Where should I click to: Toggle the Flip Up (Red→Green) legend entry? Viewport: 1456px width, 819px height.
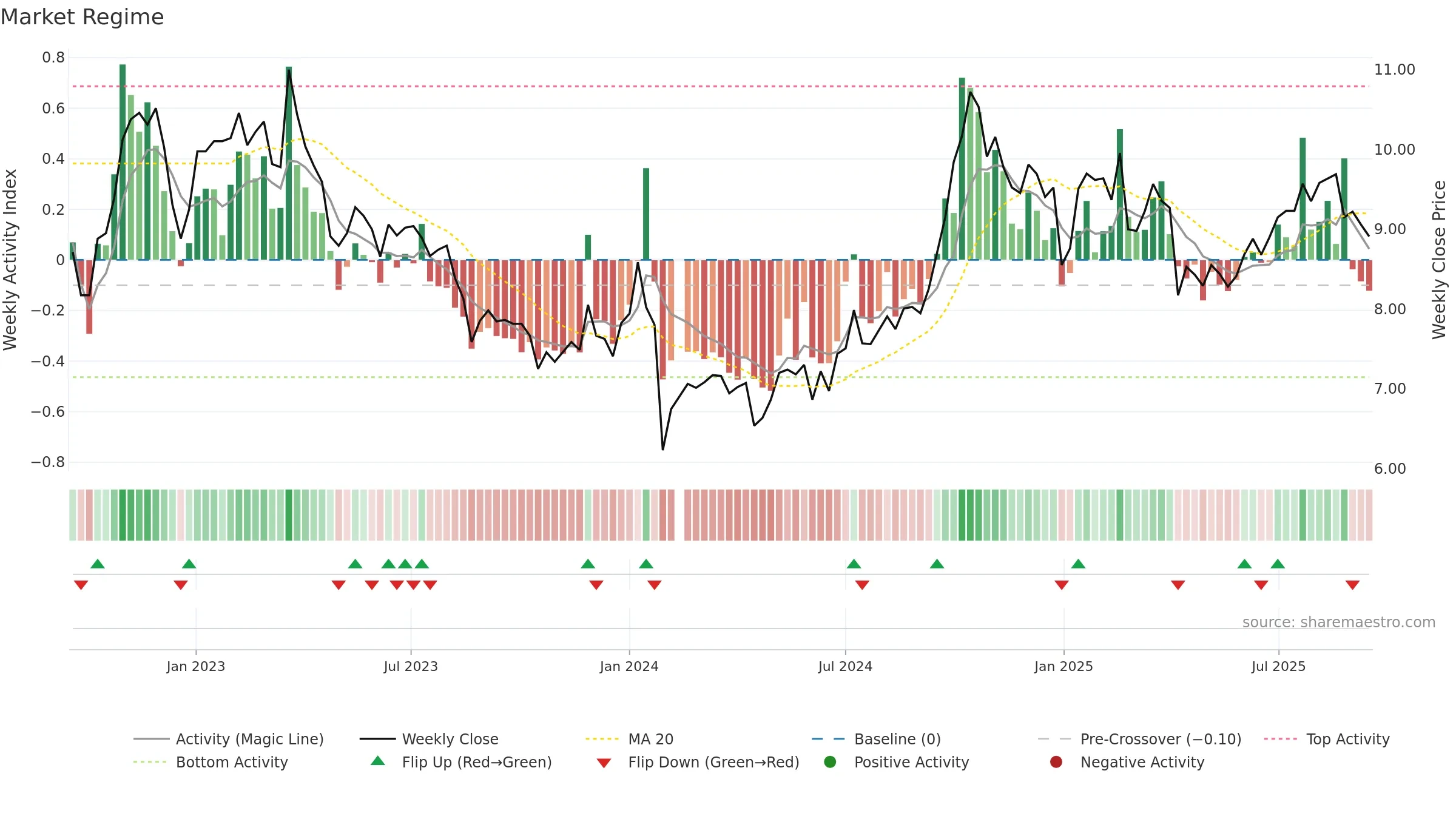point(461,762)
